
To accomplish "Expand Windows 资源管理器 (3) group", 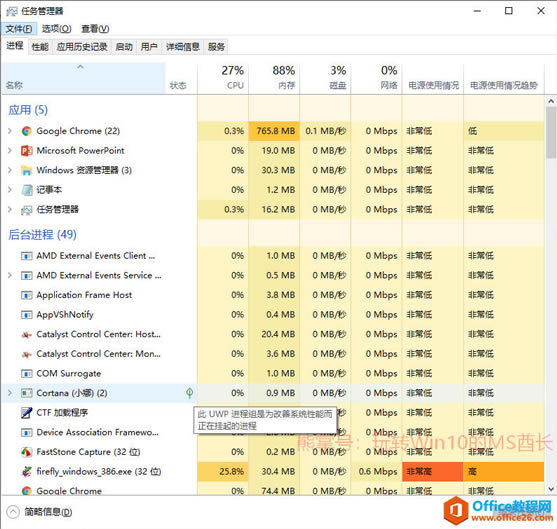I will 10,171.
